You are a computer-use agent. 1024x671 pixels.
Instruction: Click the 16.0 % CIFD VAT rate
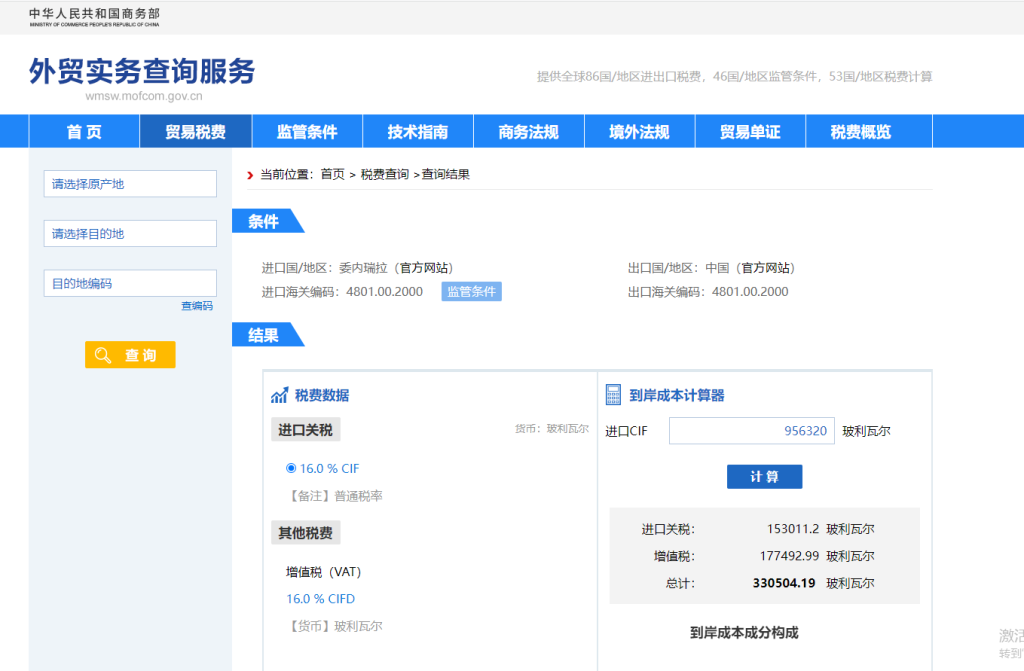(321, 598)
